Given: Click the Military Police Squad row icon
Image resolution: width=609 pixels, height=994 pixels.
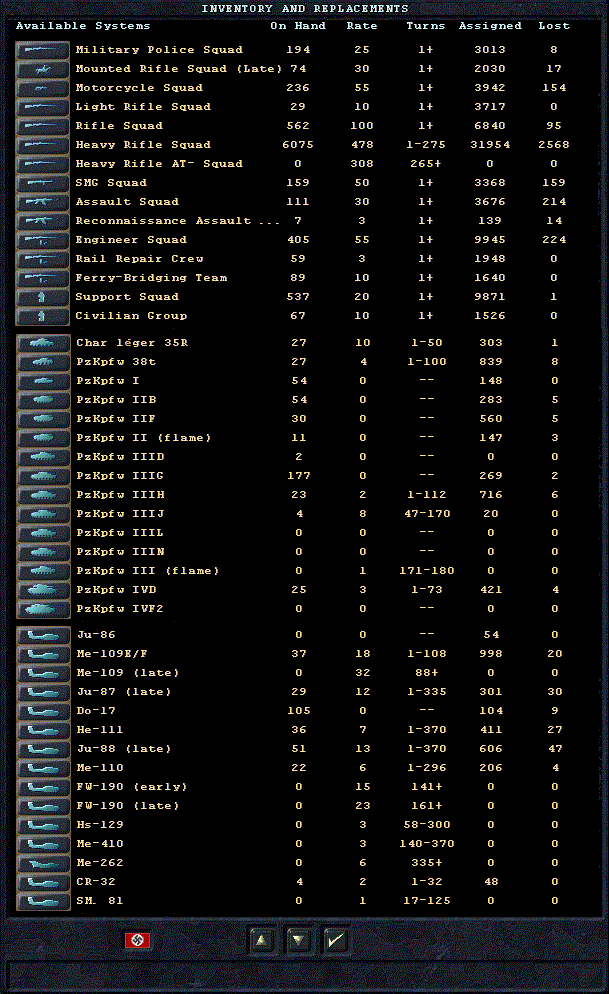Looking at the screenshot, I should point(42,50).
